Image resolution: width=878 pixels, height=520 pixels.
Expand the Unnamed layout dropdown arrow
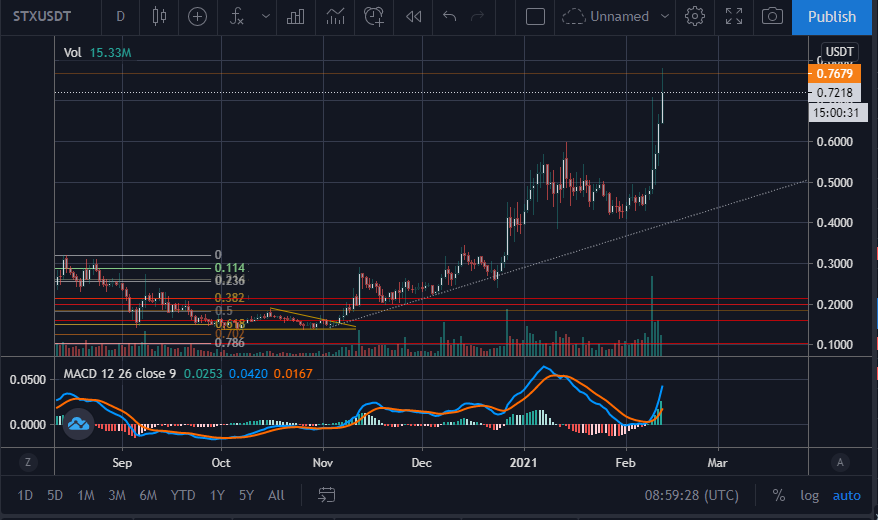pos(665,16)
